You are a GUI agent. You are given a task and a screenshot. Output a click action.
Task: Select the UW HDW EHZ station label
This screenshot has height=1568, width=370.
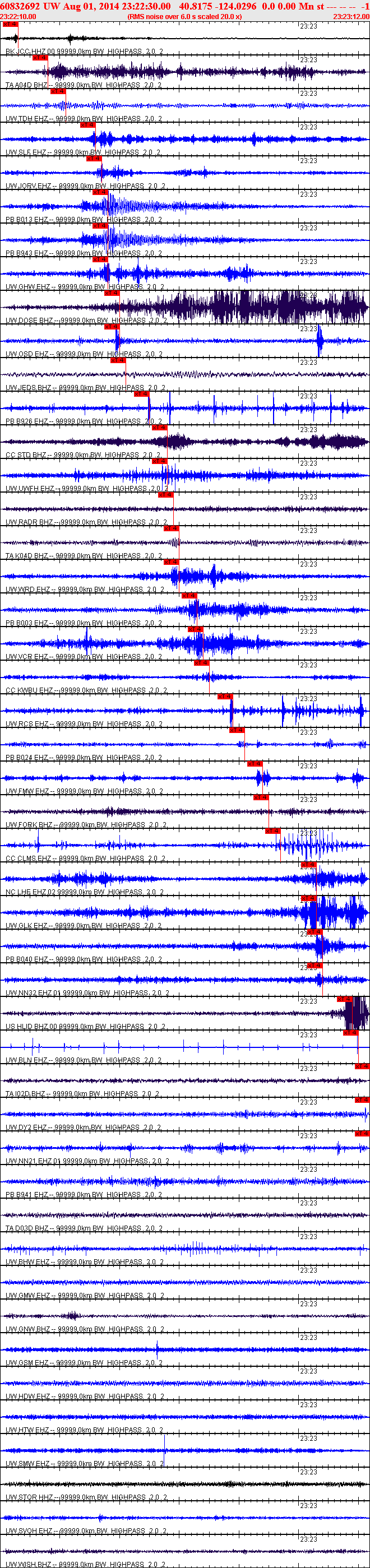point(85,1397)
